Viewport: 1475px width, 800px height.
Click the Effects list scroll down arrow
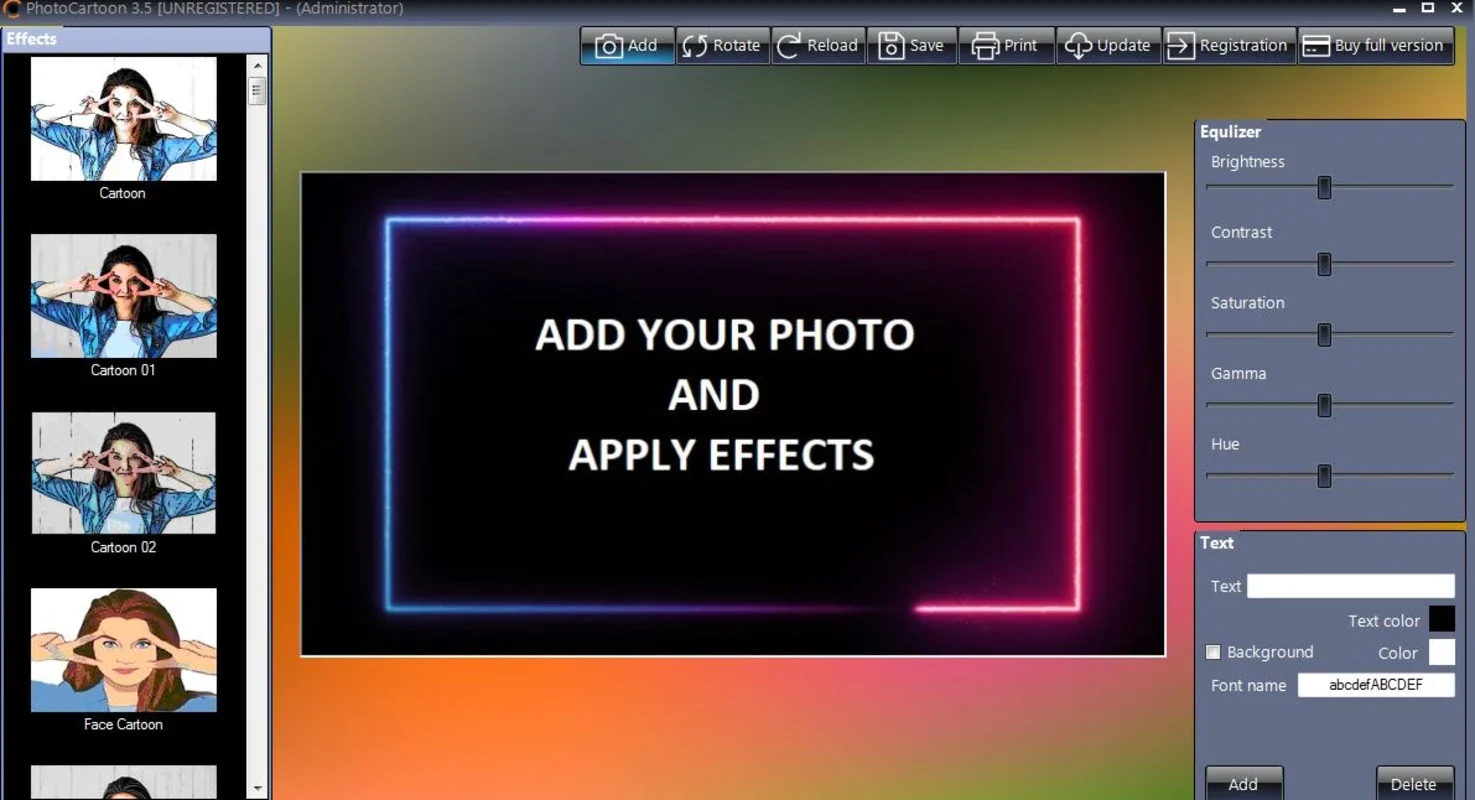(x=257, y=788)
